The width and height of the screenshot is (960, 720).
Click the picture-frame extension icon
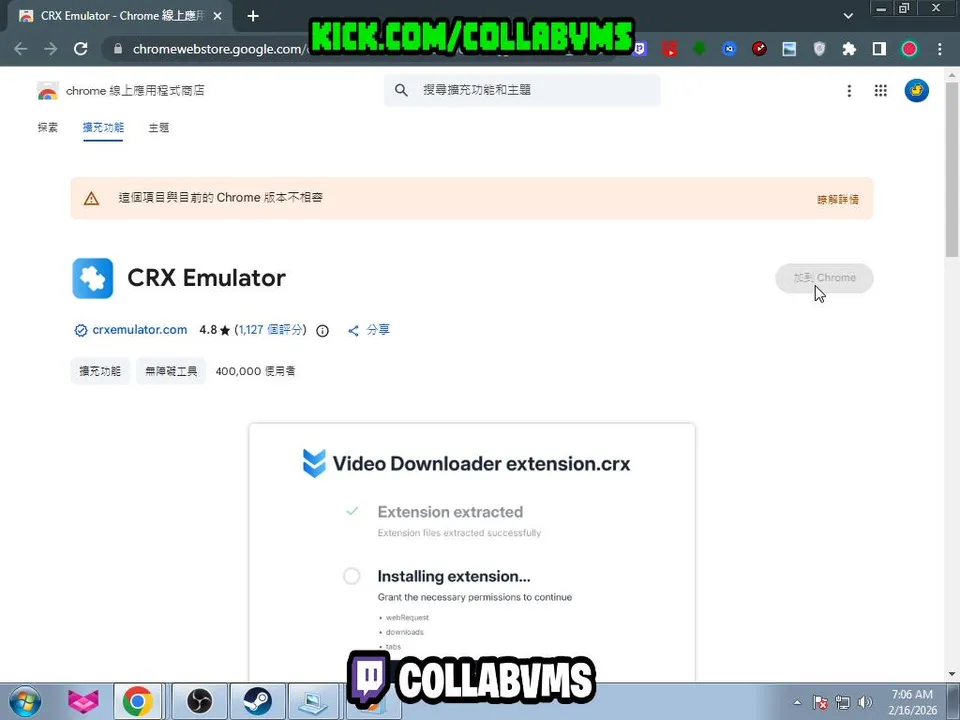click(x=789, y=49)
